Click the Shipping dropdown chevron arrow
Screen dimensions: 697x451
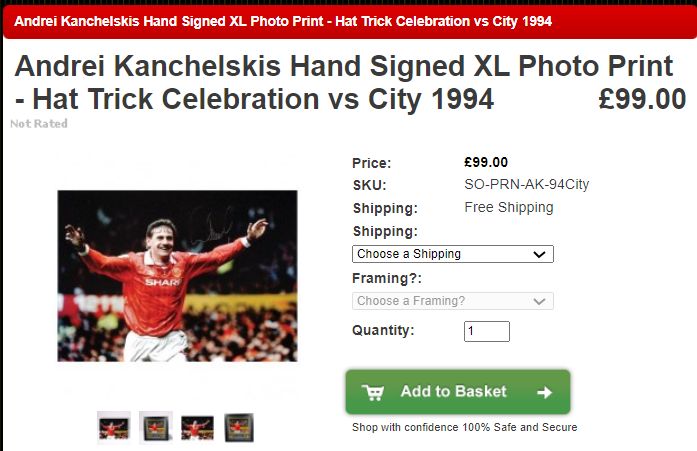(x=539, y=255)
